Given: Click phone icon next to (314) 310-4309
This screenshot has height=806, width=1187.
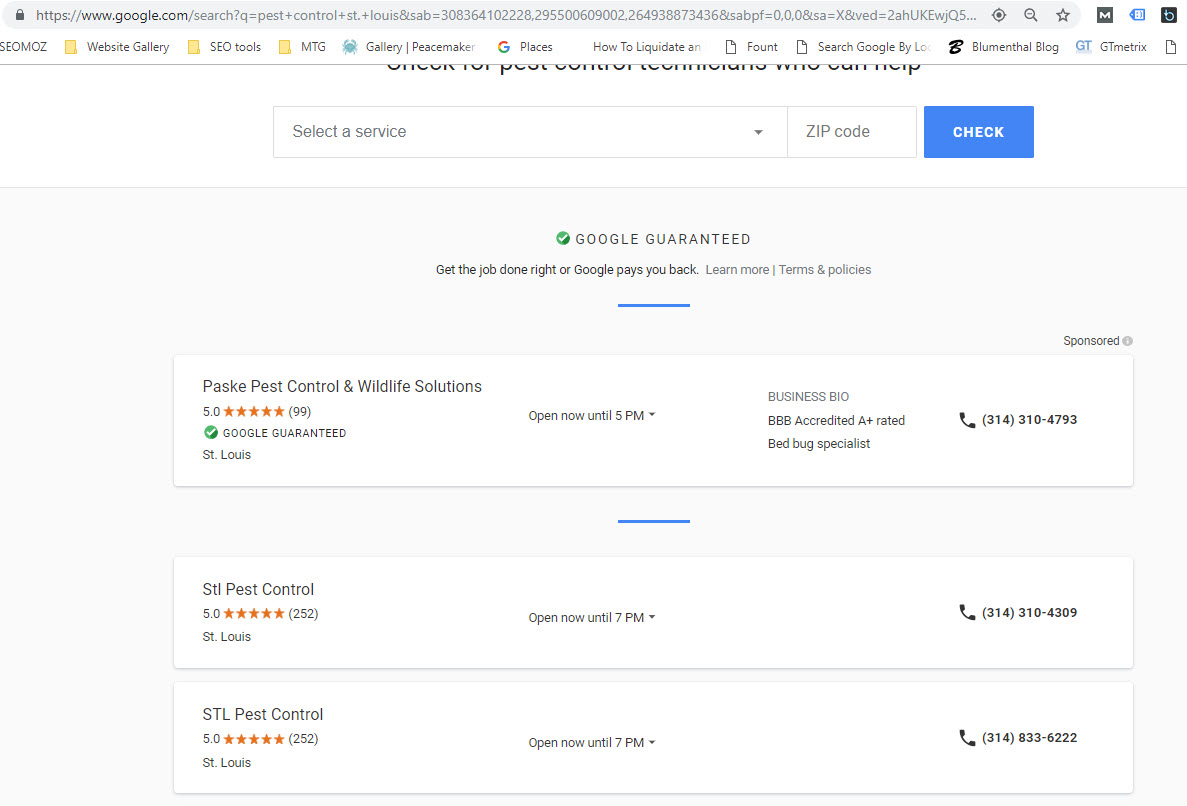Looking at the screenshot, I should pyautogui.click(x=967, y=612).
